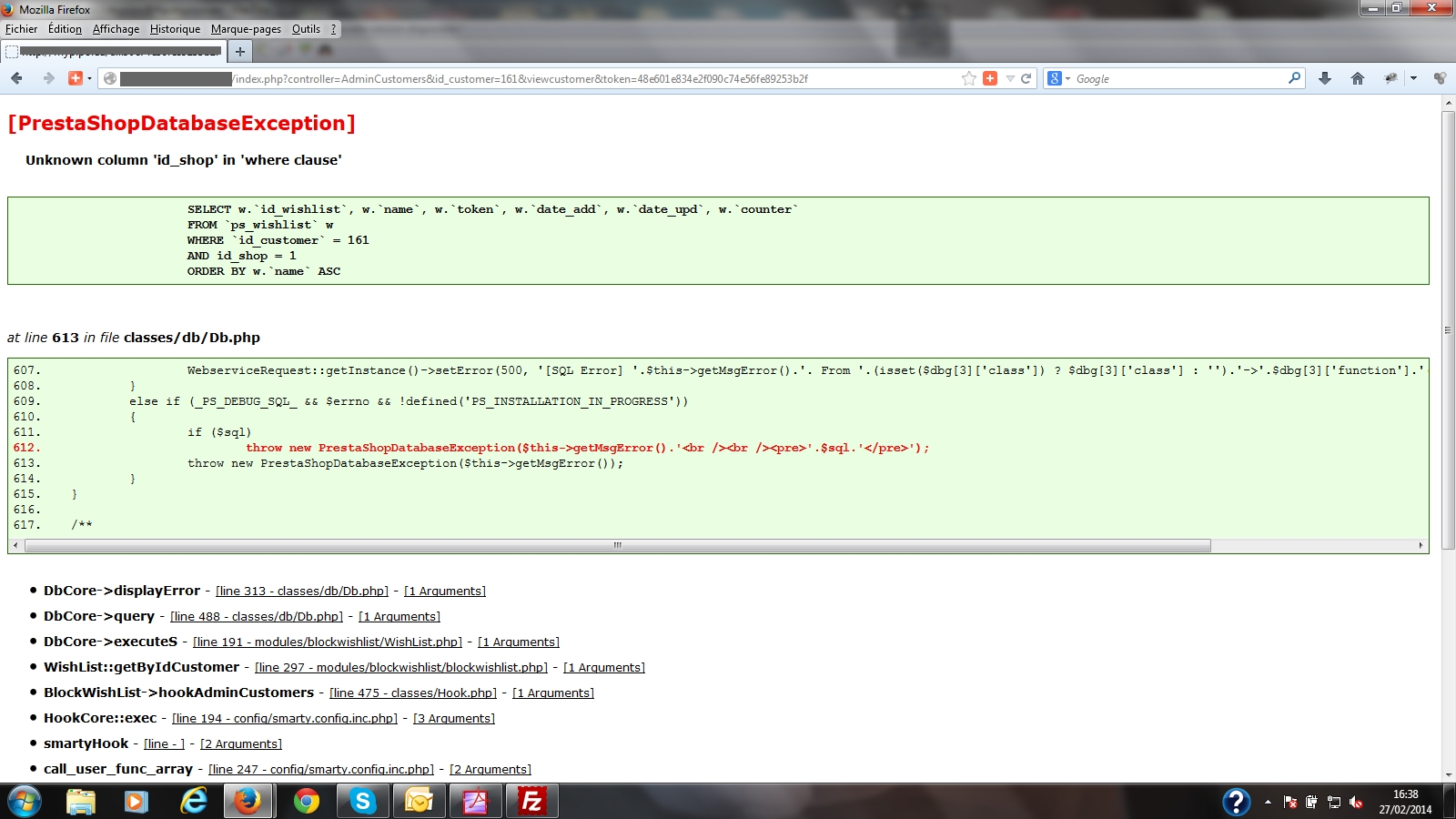Open link 'line 313 - classes/db/Db.php'
Image resolution: width=1456 pixels, height=819 pixels.
(302, 591)
